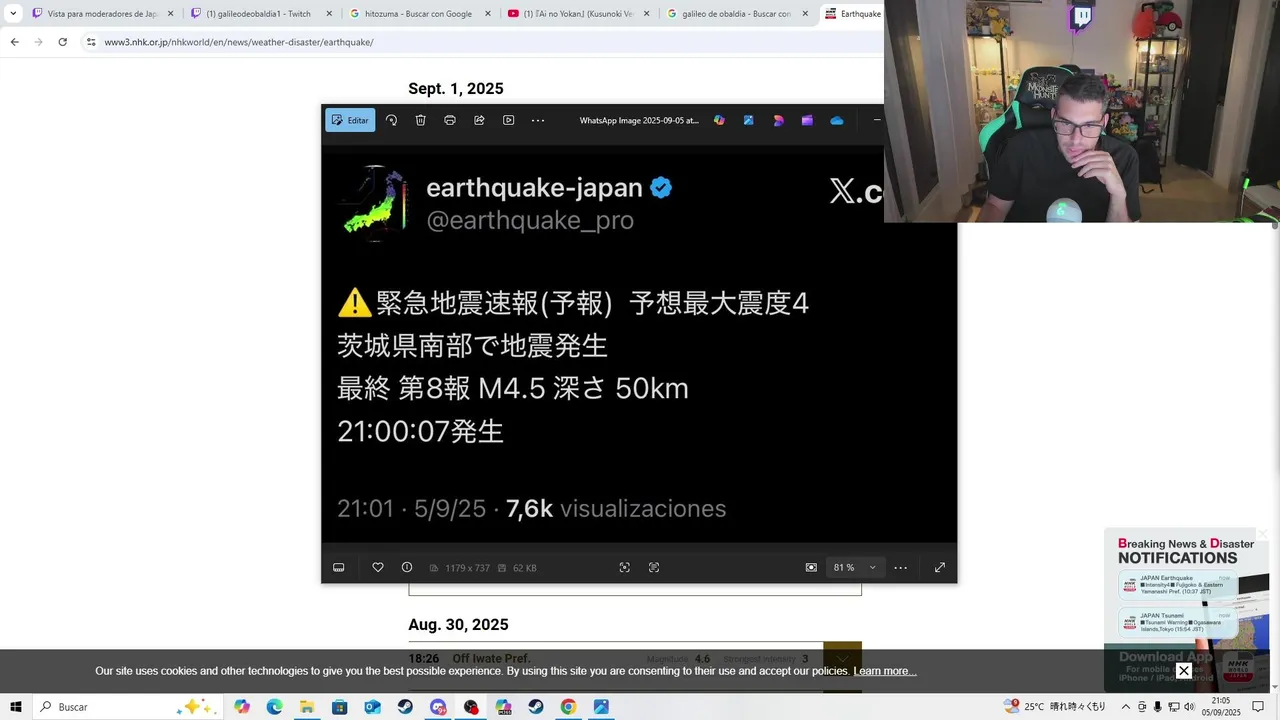Screen dimensions: 1280x720
Task: Open volume control in system tray
Action: (x=1189, y=707)
